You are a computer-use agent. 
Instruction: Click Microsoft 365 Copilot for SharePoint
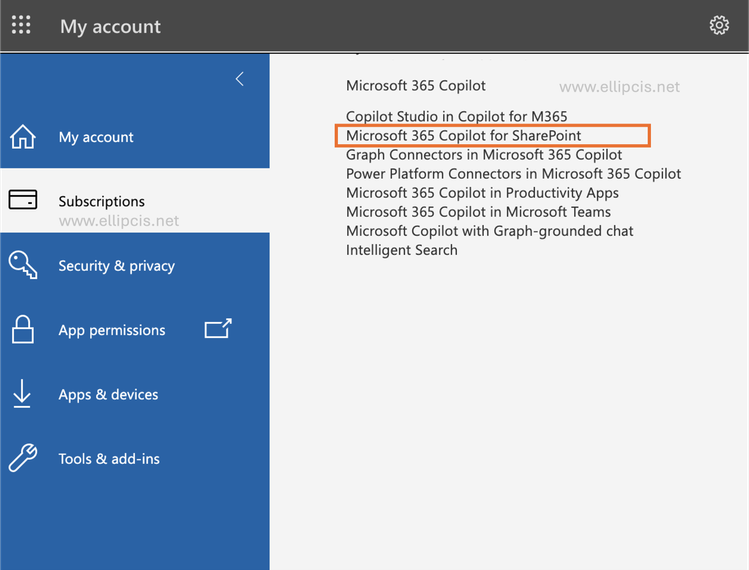tap(464, 135)
